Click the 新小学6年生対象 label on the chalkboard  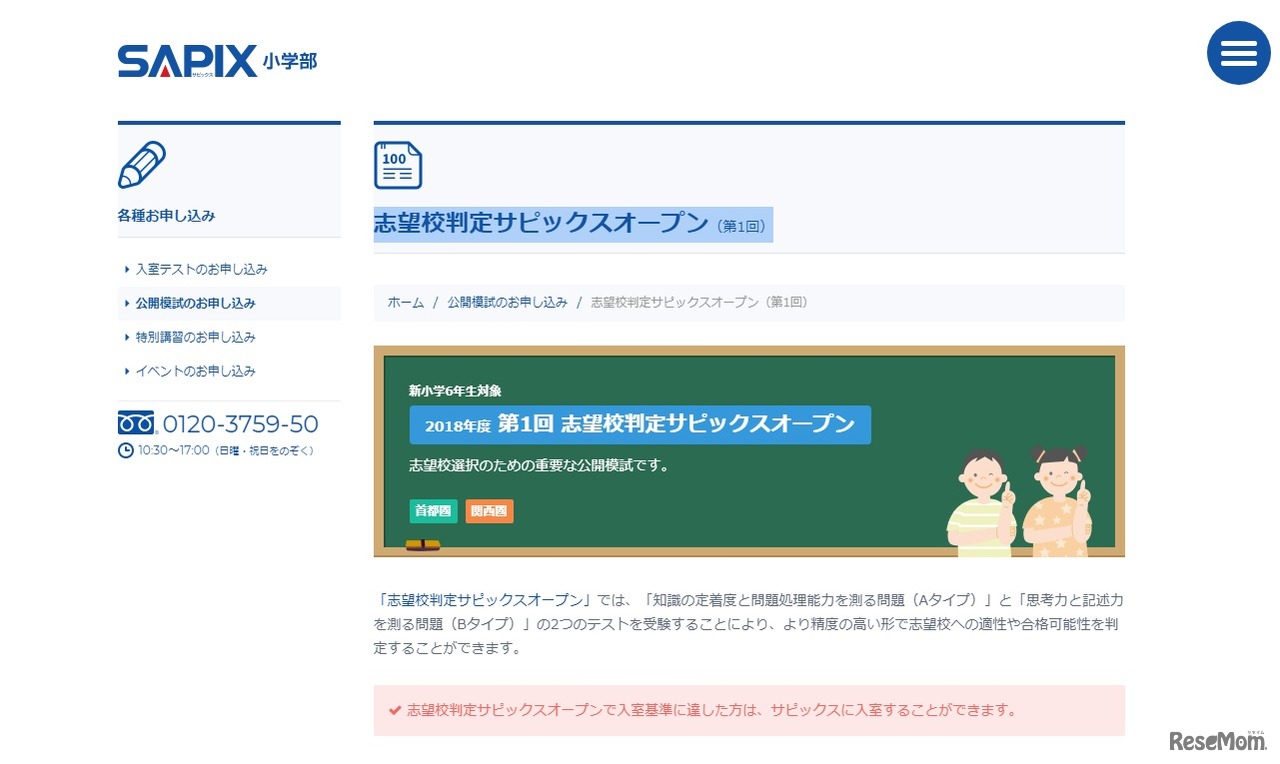tap(455, 390)
